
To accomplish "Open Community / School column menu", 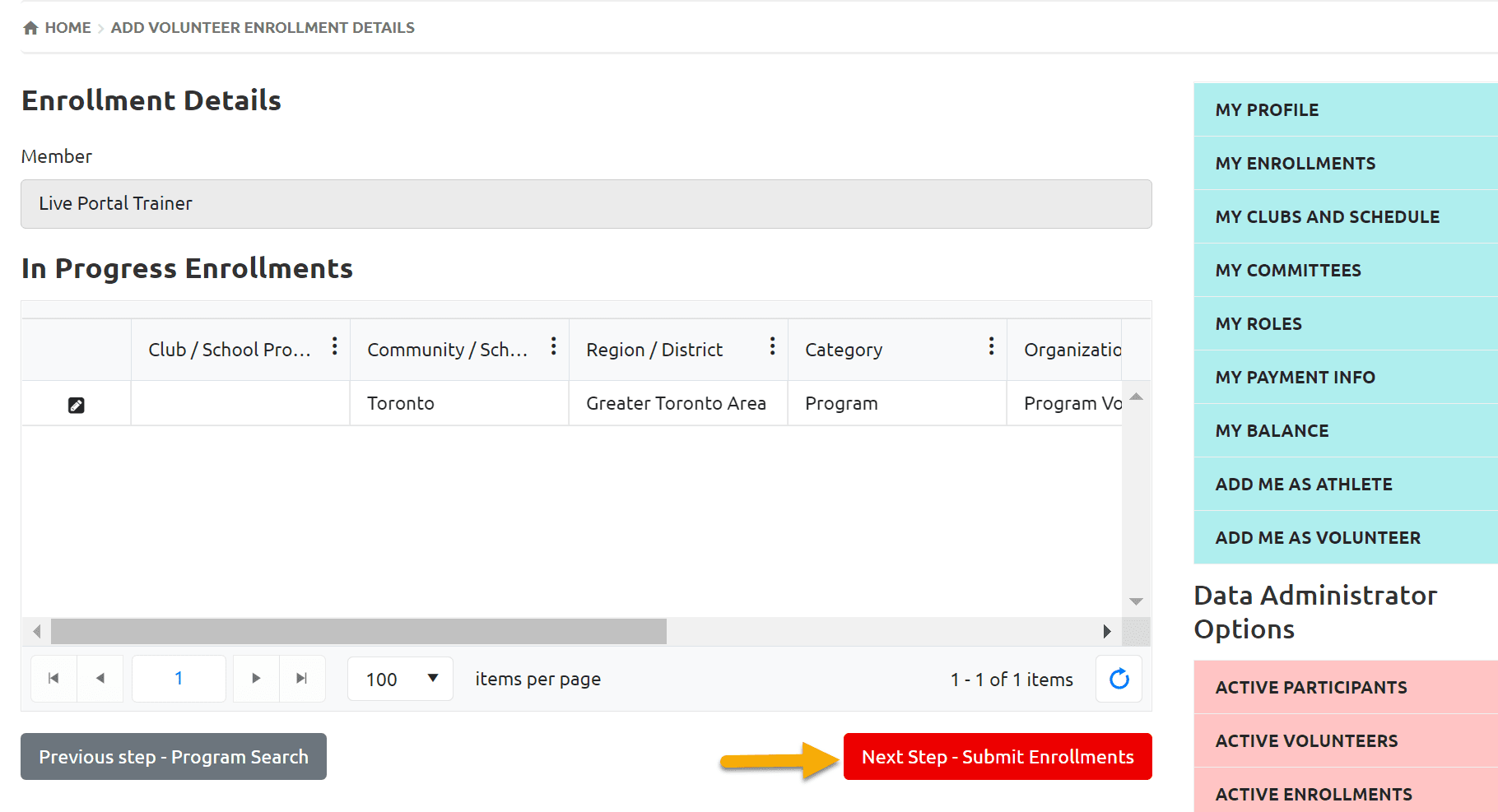I will point(553,346).
